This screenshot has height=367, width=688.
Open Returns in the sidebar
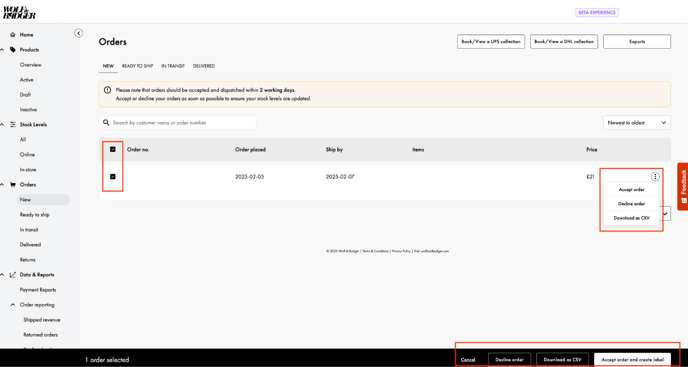click(28, 260)
